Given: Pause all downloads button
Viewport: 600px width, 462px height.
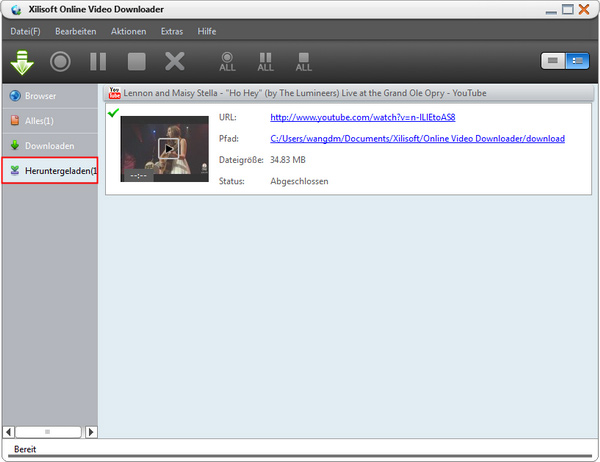Looking at the screenshot, I should [x=266, y=62].
